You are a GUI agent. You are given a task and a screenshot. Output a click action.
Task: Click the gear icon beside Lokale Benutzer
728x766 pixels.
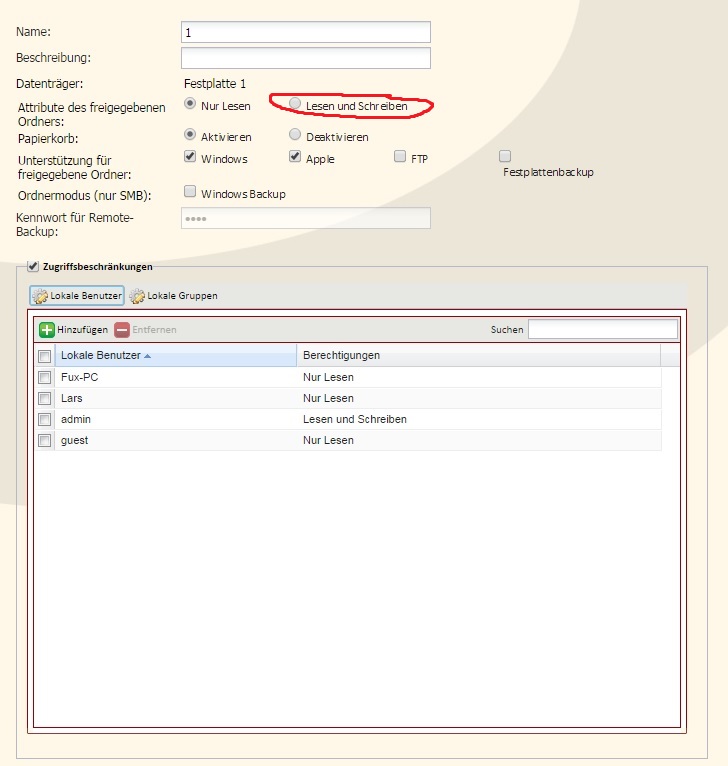(x=40, y=296)
